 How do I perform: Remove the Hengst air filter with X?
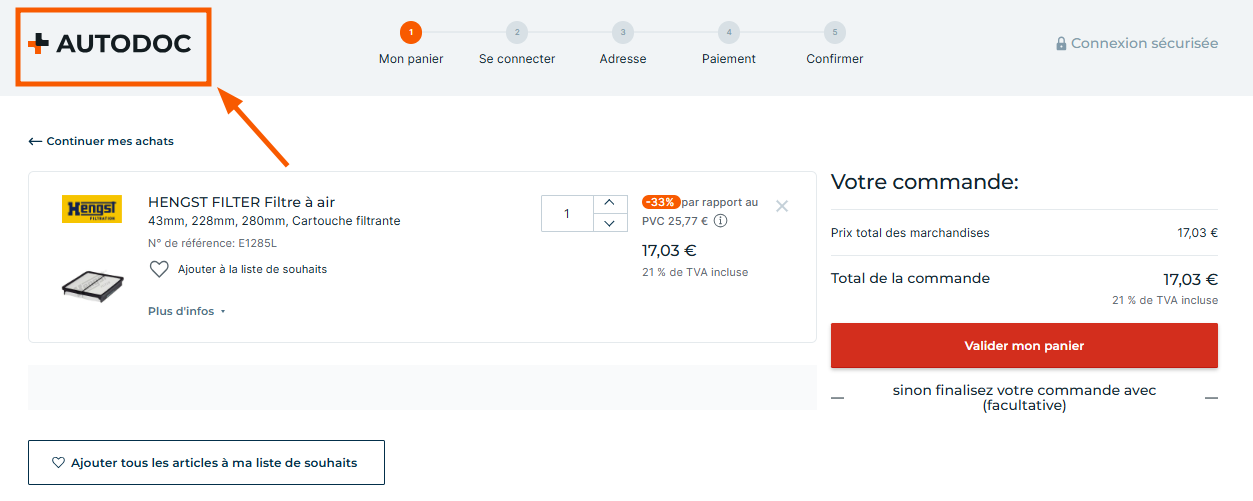click(782, 206)
